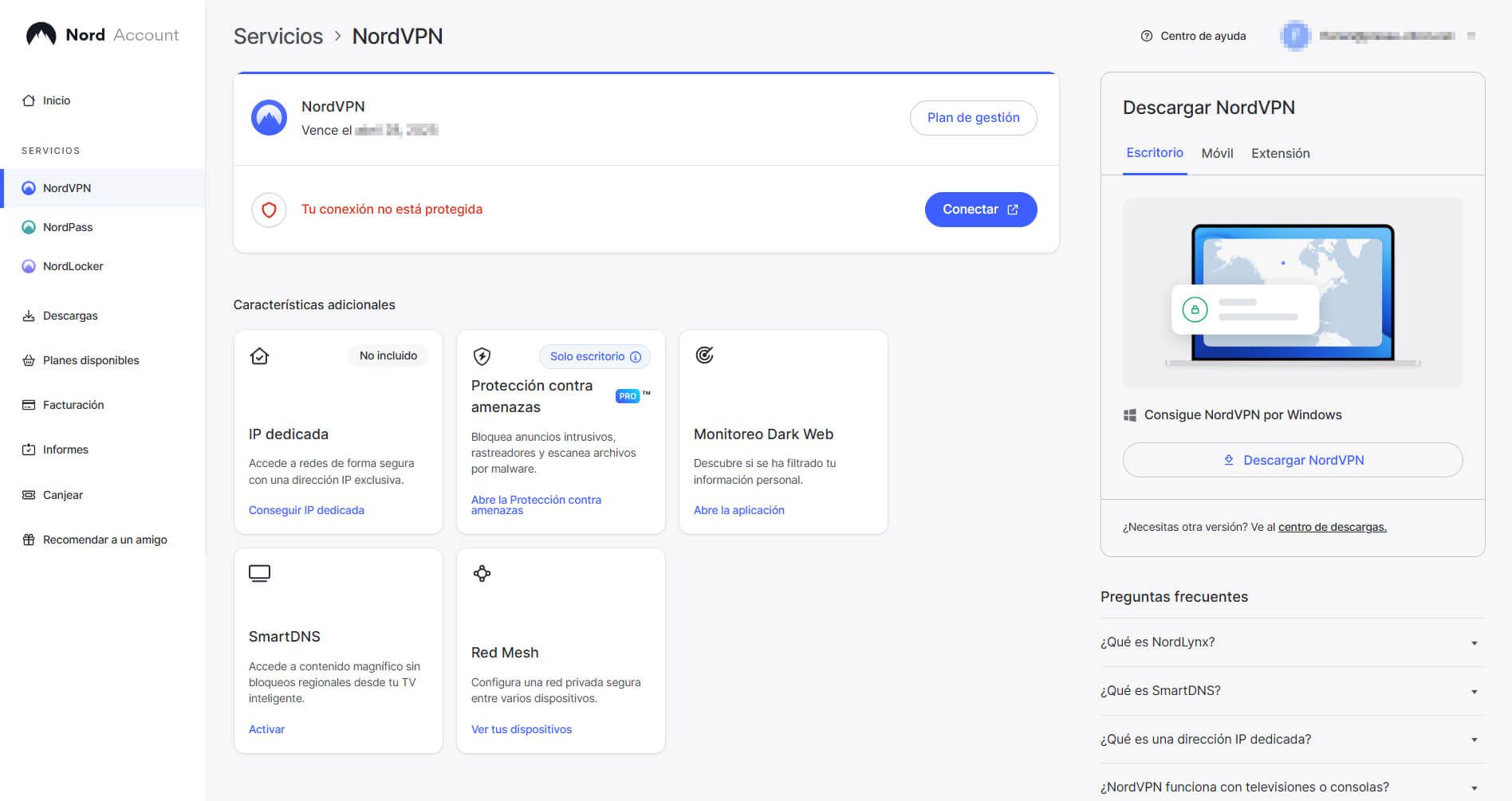Click the red unprotected shield icon
The image size is (1512, 801).
[x=269, y=210]
